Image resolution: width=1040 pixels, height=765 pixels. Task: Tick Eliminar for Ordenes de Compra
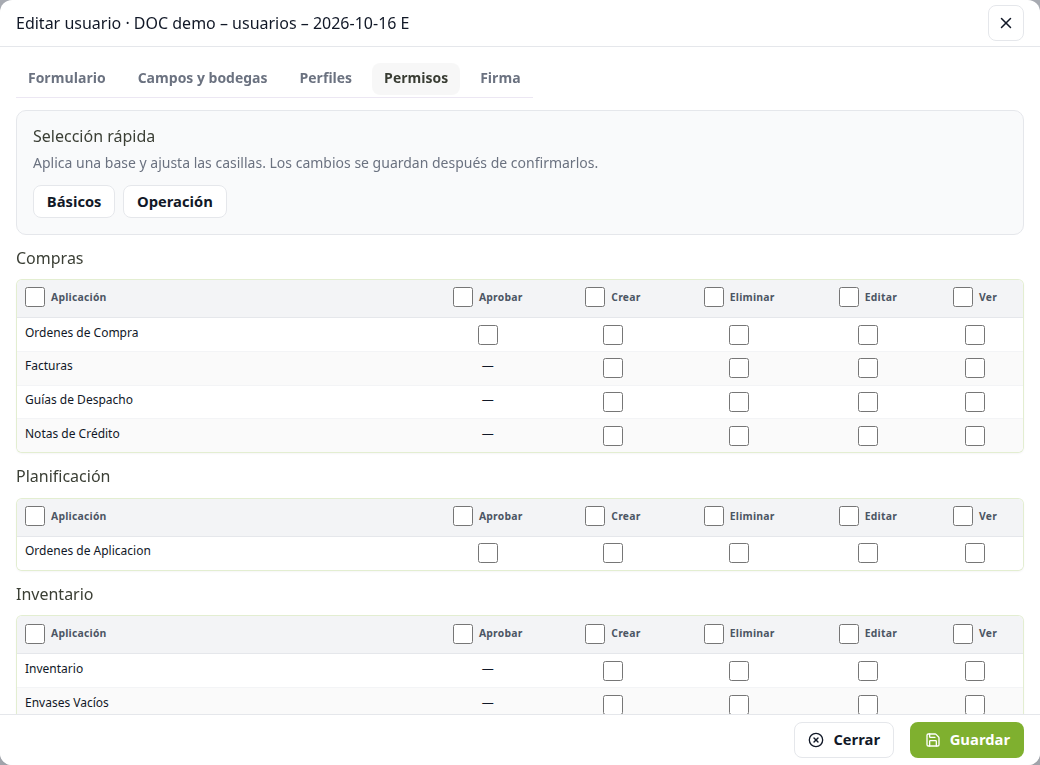pyautogui.click(x=739, y=335)
